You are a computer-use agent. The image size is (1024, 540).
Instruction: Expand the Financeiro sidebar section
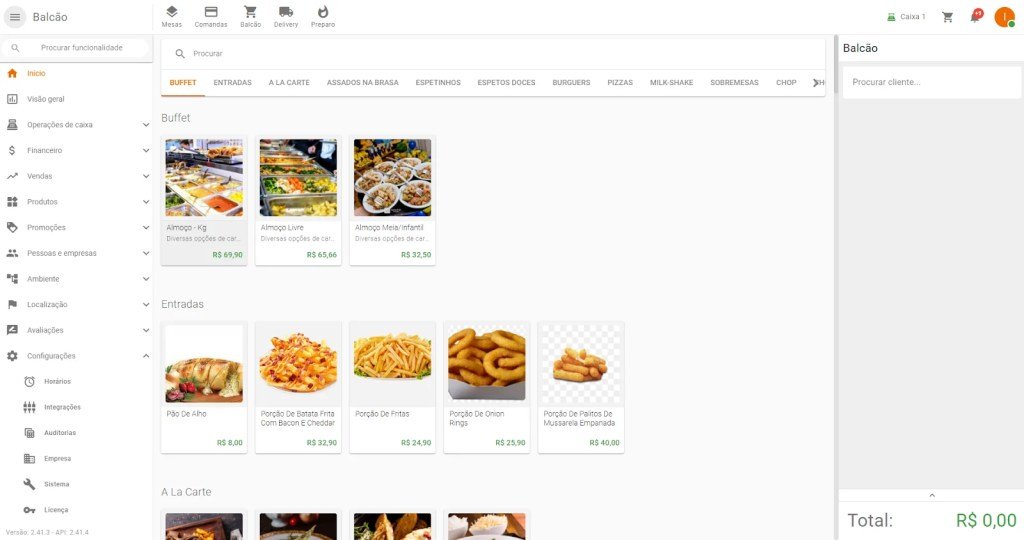[76, 150]
